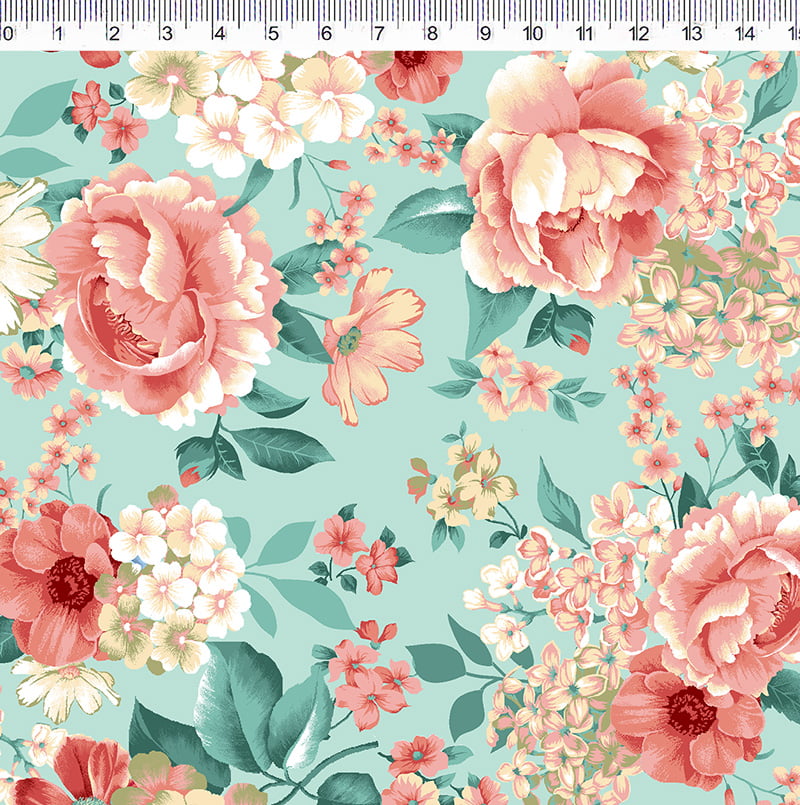Click the number 13 on the ruler
Image resolution: width=800 pixels, height=805 pixels.
[x=692, y=34]
